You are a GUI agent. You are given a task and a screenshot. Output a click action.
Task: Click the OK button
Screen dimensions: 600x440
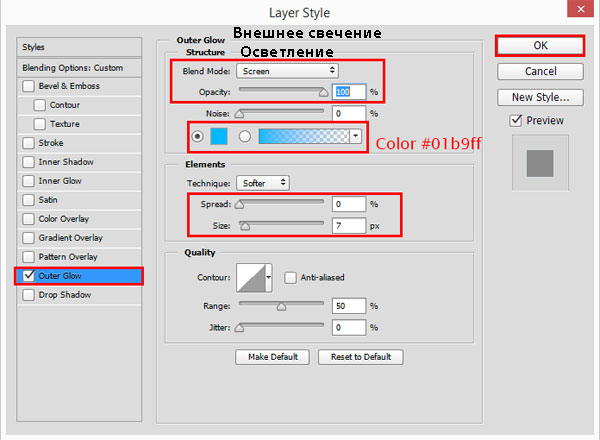click(x=540, y=46)
